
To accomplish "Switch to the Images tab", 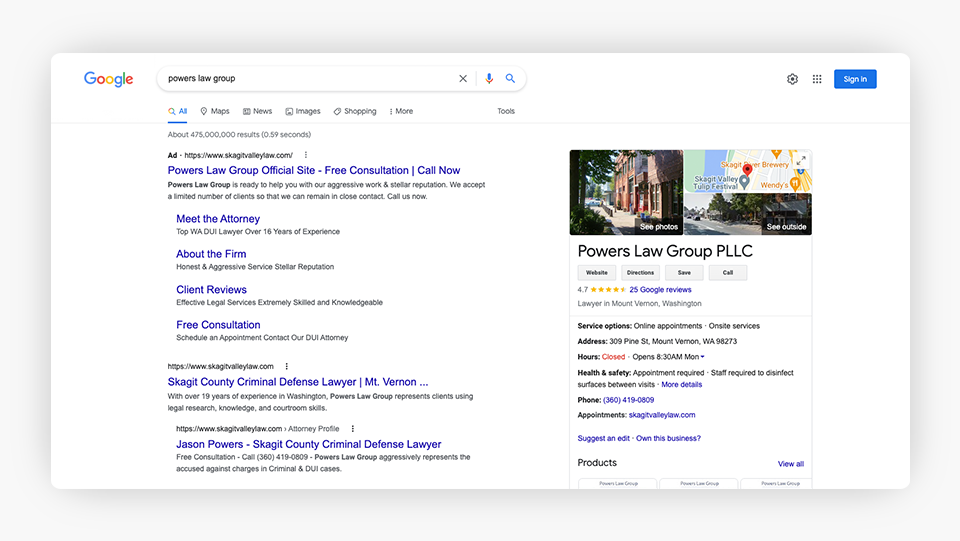I will point(303,111).
